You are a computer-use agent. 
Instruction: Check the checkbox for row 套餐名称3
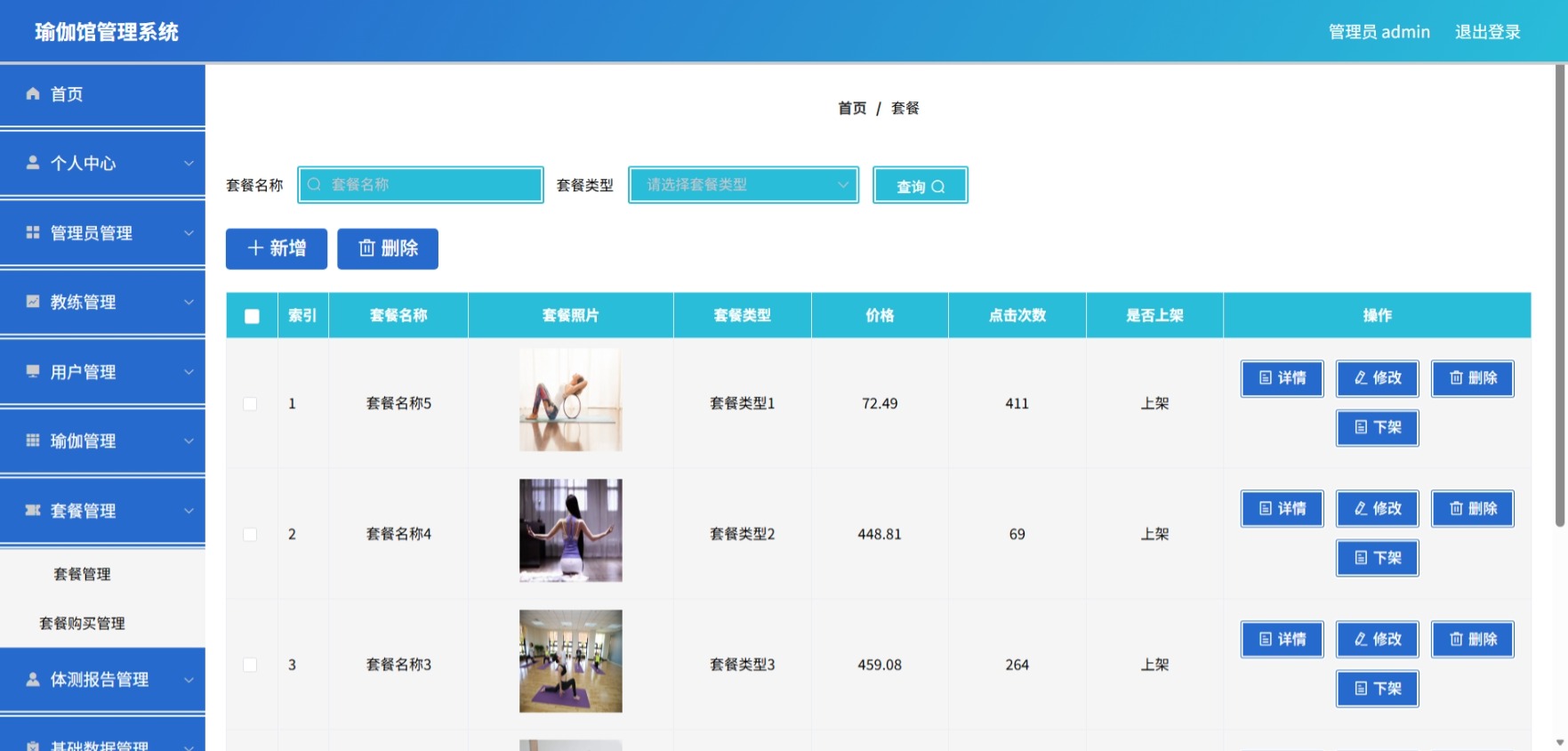click(251, 665)
